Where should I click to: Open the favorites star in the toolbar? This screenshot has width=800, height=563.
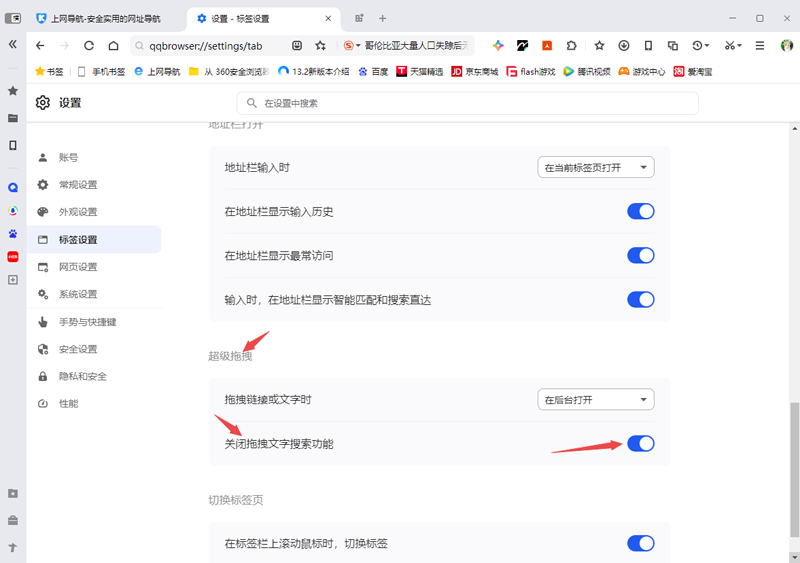(599, 46)
